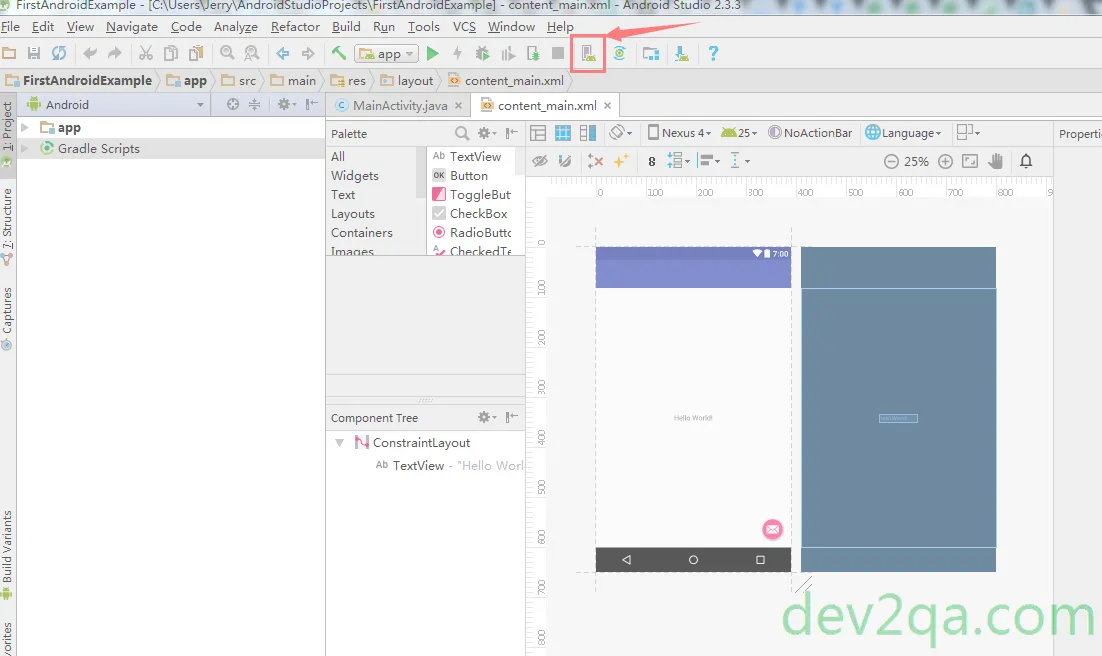Open the Language locale dropdown
Image resolution: width=1102 pixels, height=656 pixels.
click(x=903, y=133)
